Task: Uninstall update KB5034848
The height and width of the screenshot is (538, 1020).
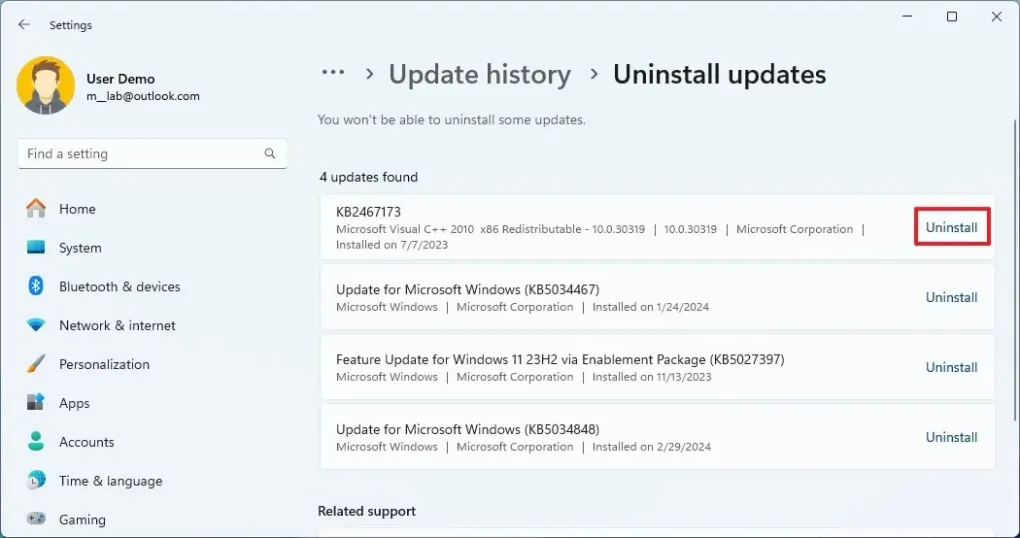Action: pos(952,438)
